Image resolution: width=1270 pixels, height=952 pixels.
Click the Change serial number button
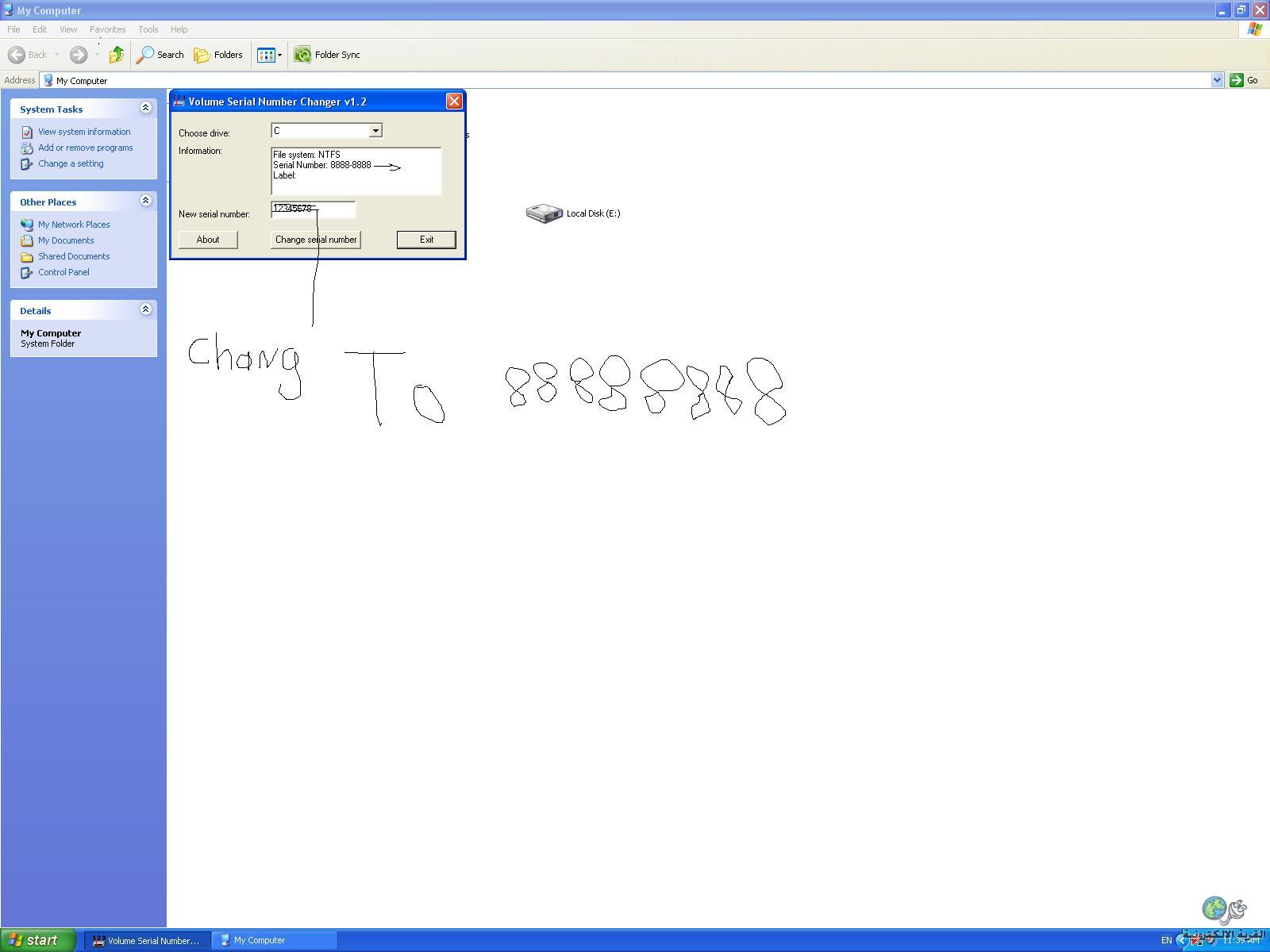[x=316, y=240]
